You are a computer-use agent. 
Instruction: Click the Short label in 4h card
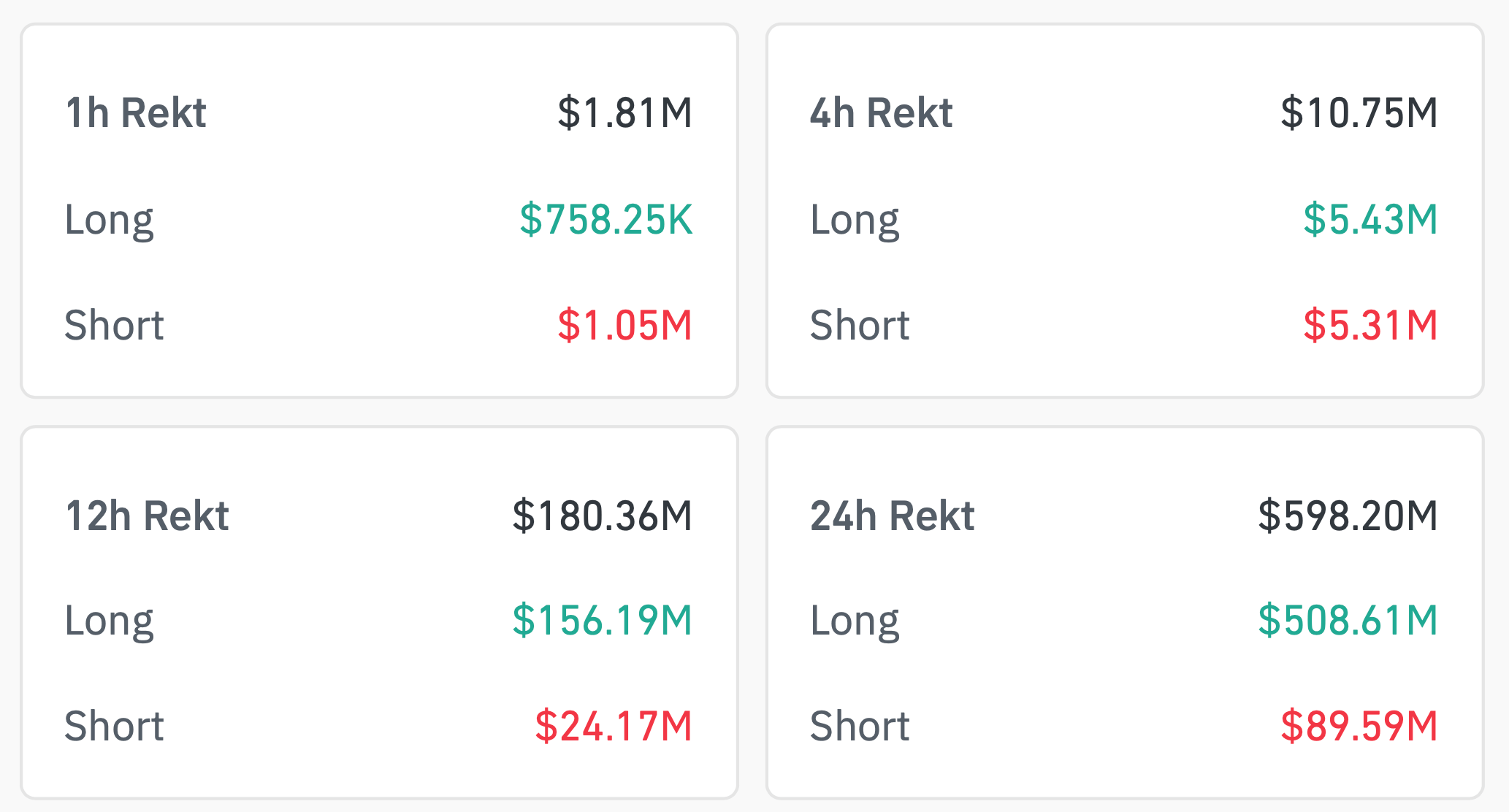click(860, 325)
